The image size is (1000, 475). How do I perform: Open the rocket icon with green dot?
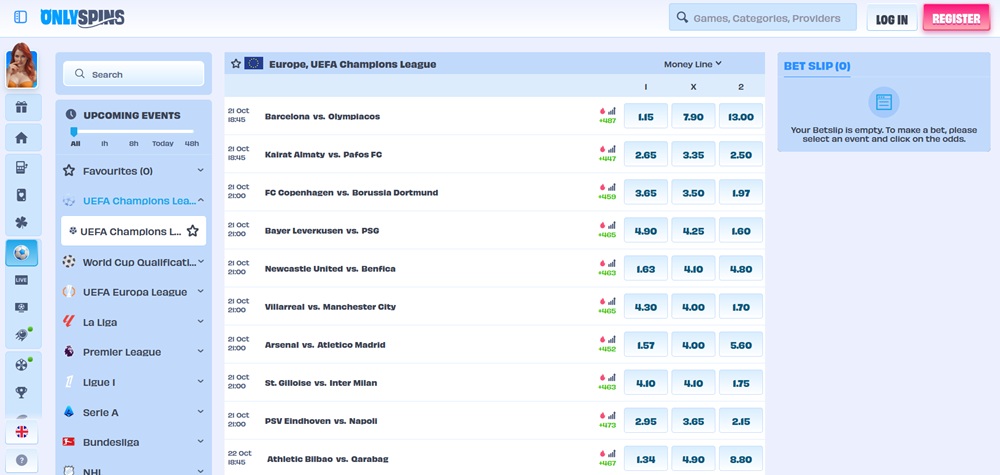point(22,334)
